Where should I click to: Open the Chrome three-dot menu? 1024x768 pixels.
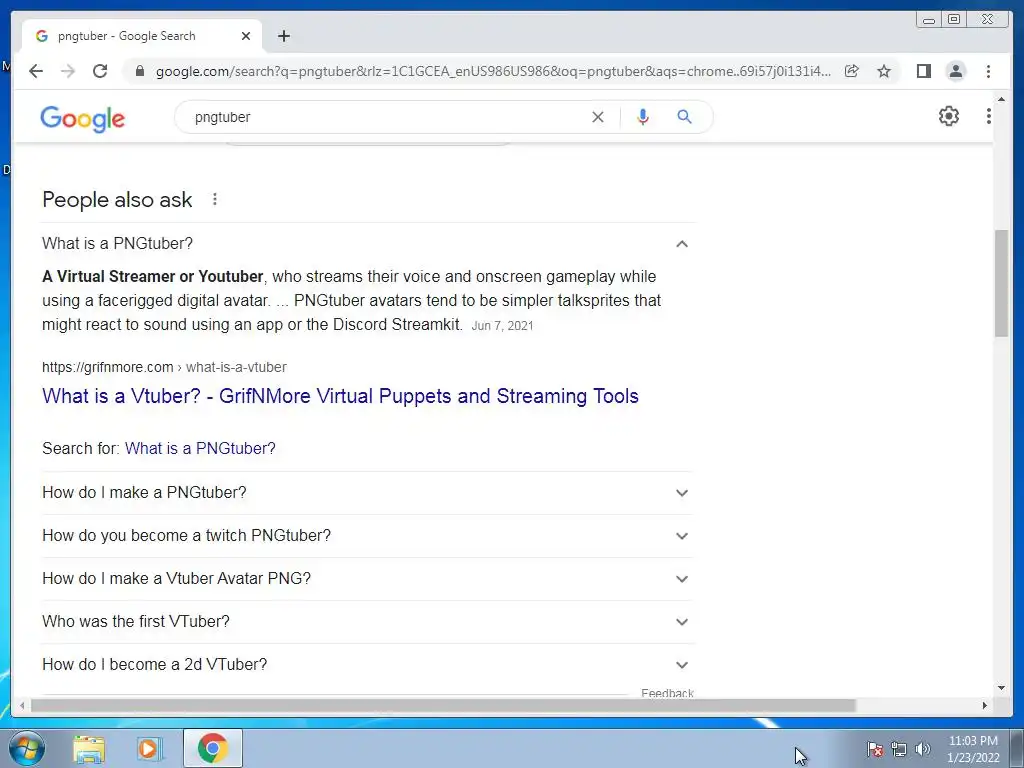[988, 71]
